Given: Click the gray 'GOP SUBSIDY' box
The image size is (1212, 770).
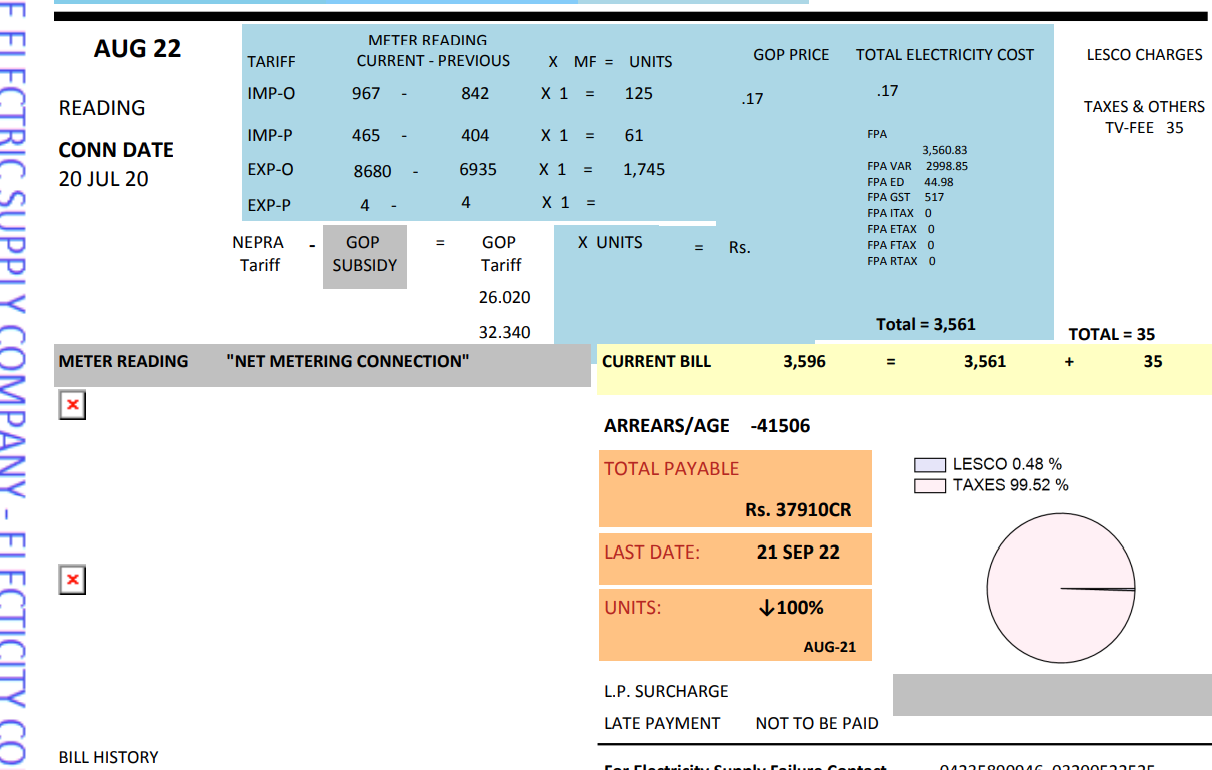Looking at the screenshot, I should coord(365,257).
